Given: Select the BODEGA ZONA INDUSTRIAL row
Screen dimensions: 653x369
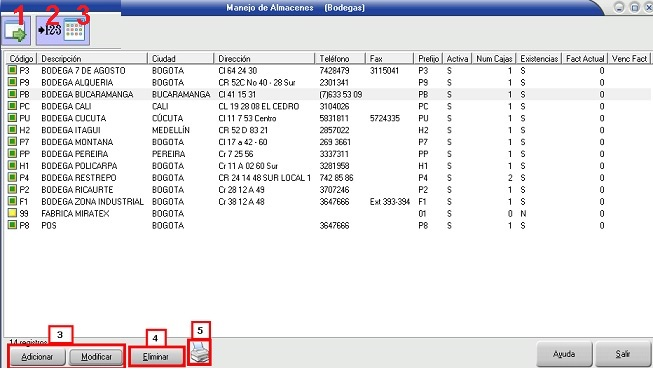Looking at the screenshot, I should (328, 202).
